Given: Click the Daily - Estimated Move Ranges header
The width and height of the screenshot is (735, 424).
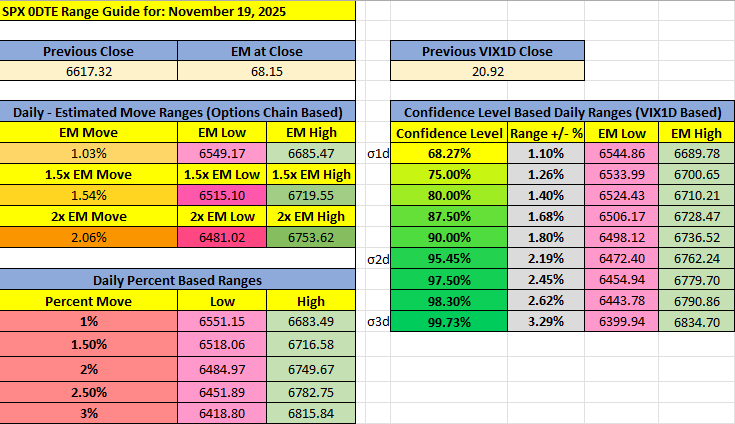Looking at the screenshot, I should (x=177, y=112).
